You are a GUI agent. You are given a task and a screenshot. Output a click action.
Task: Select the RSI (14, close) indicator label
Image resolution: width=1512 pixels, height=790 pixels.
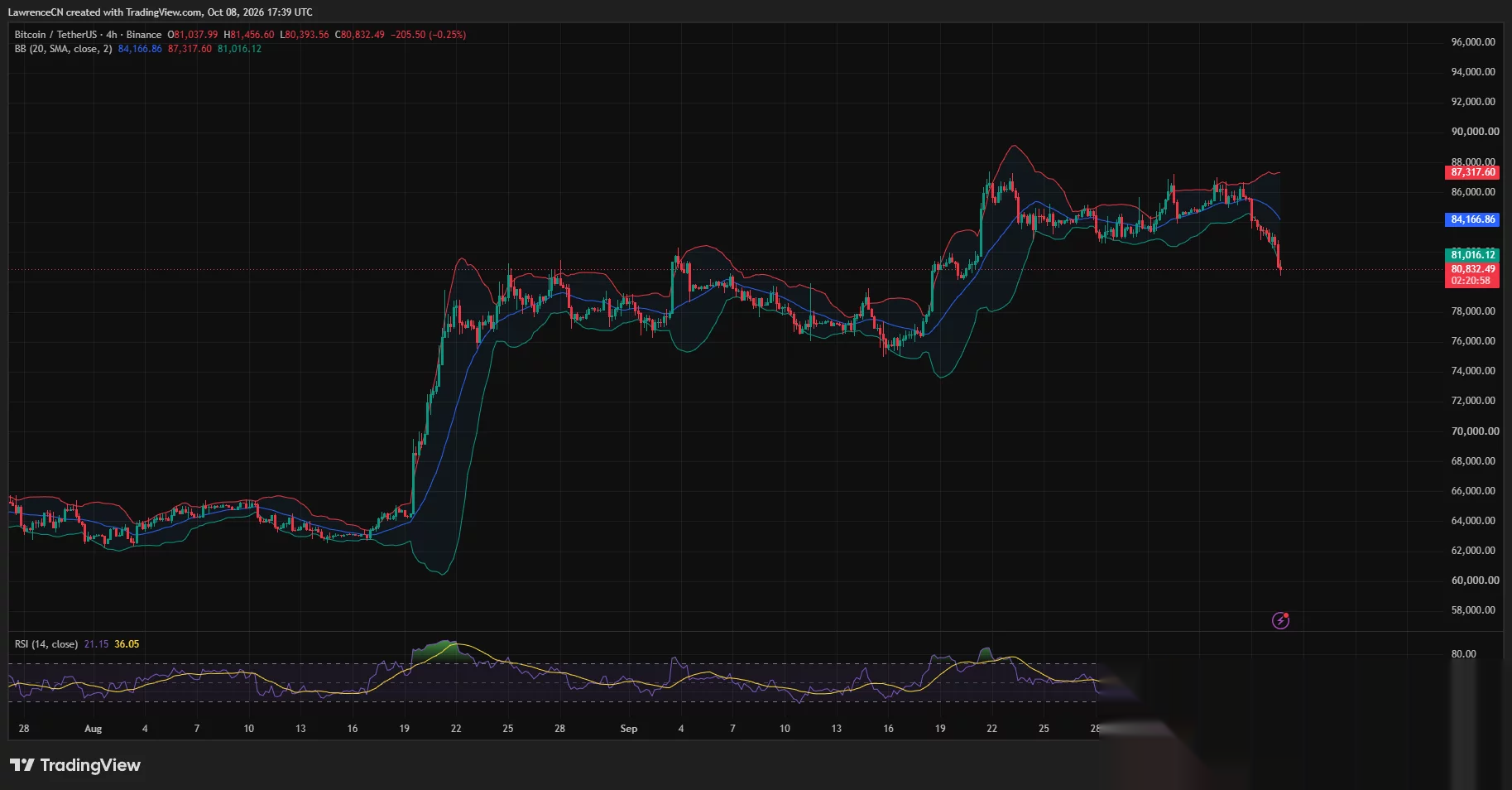click(46, 644)
